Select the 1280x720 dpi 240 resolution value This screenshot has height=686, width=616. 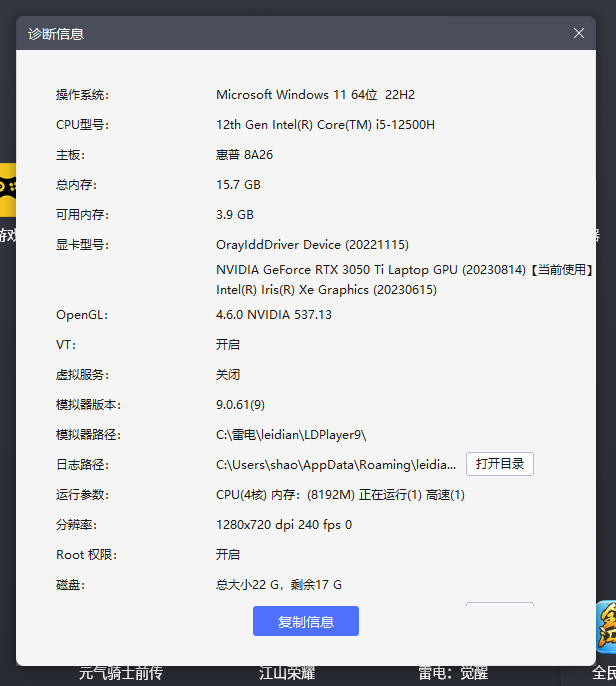(x=284, y=525)
